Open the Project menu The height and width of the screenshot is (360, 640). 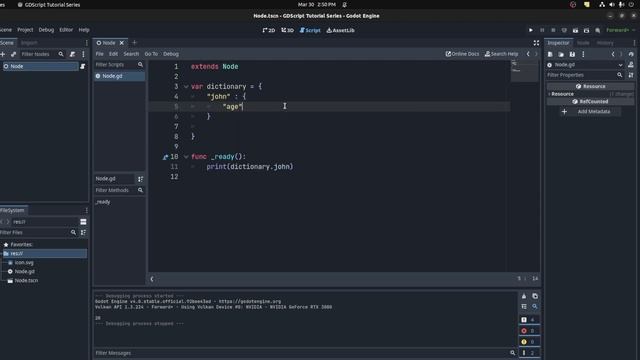point(25,30)
